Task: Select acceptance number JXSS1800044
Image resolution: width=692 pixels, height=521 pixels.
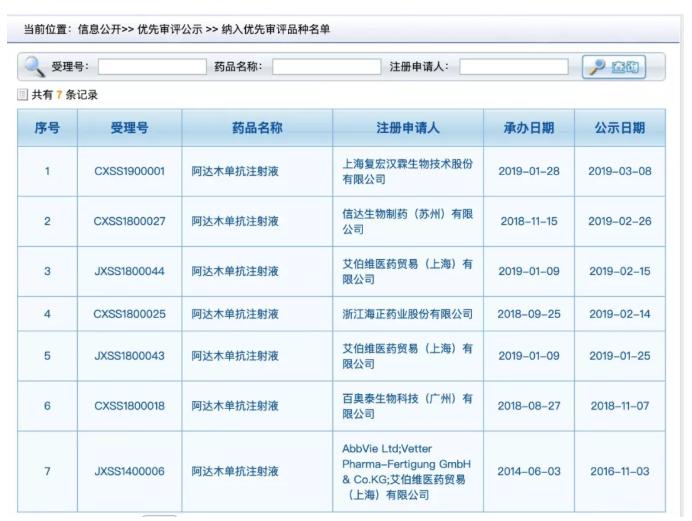Action: [129, 271]
